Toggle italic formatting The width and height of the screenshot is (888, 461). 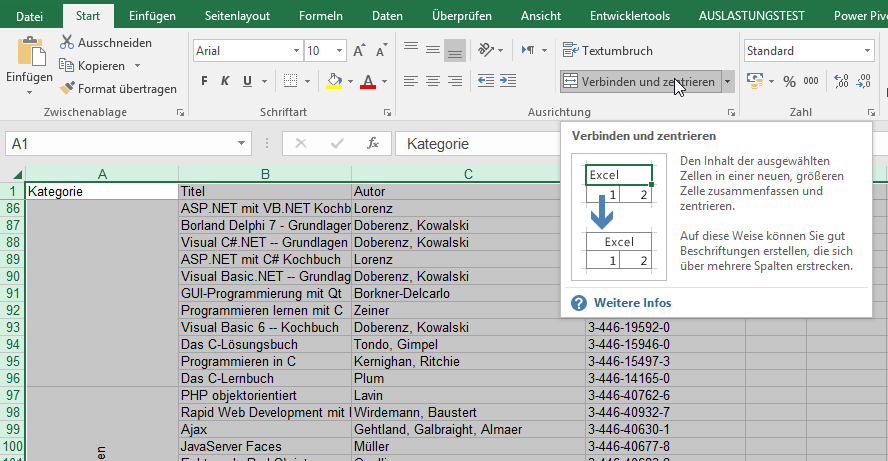224,81
